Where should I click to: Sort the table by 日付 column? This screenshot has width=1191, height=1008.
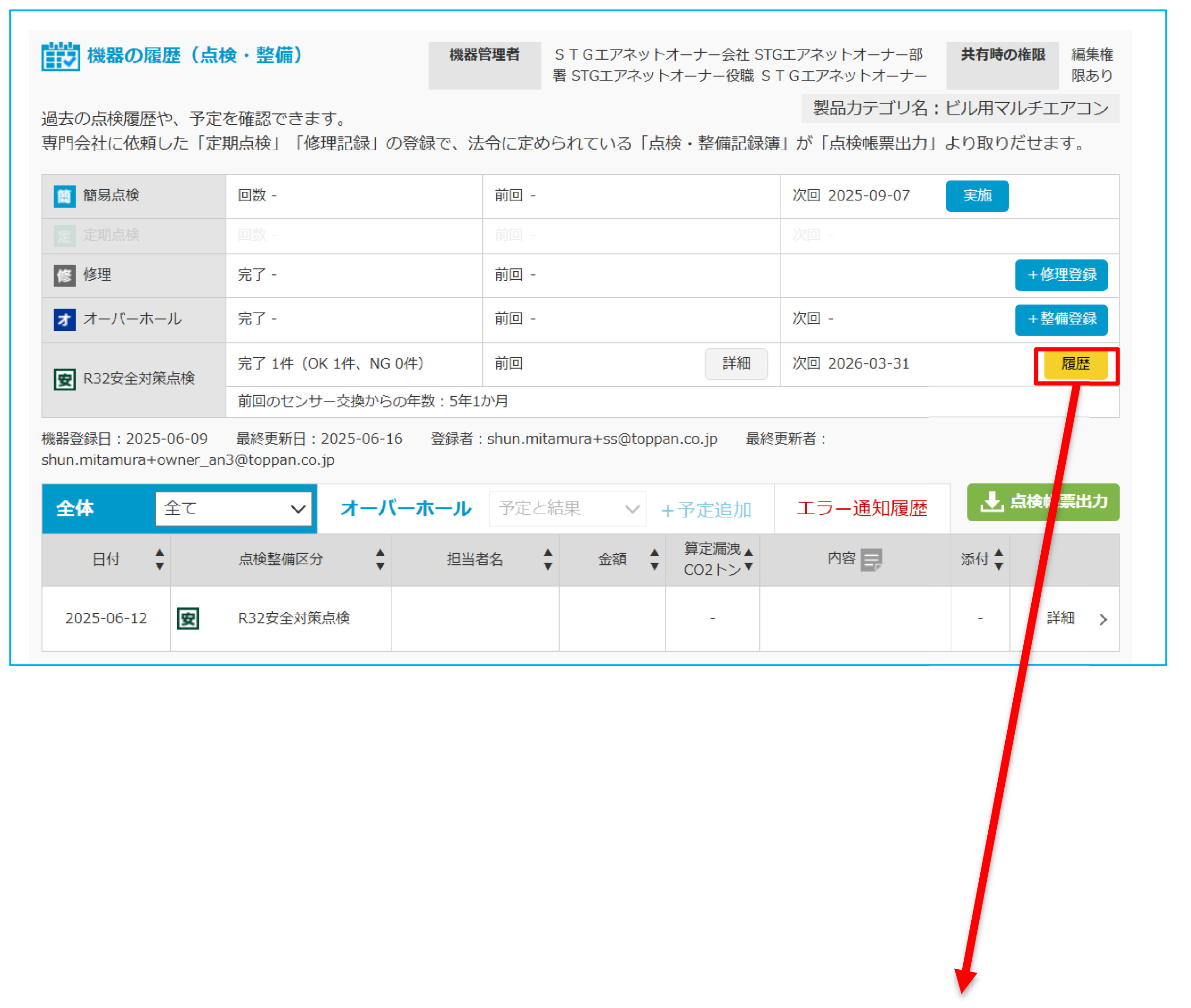tap(159, 560)
